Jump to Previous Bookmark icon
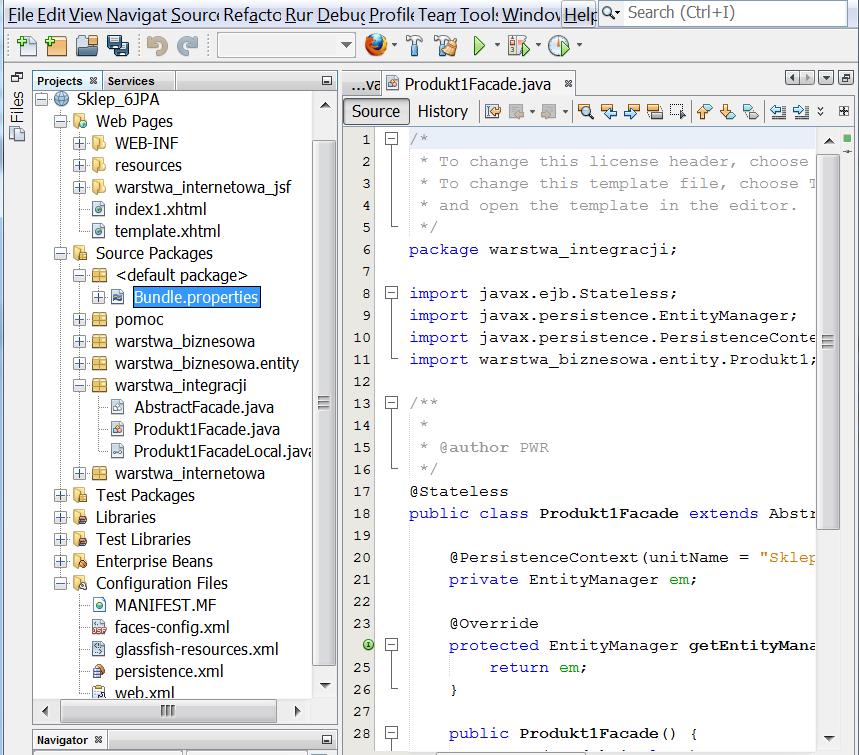This screenshot has width=859, height=755. pos(705,112)
